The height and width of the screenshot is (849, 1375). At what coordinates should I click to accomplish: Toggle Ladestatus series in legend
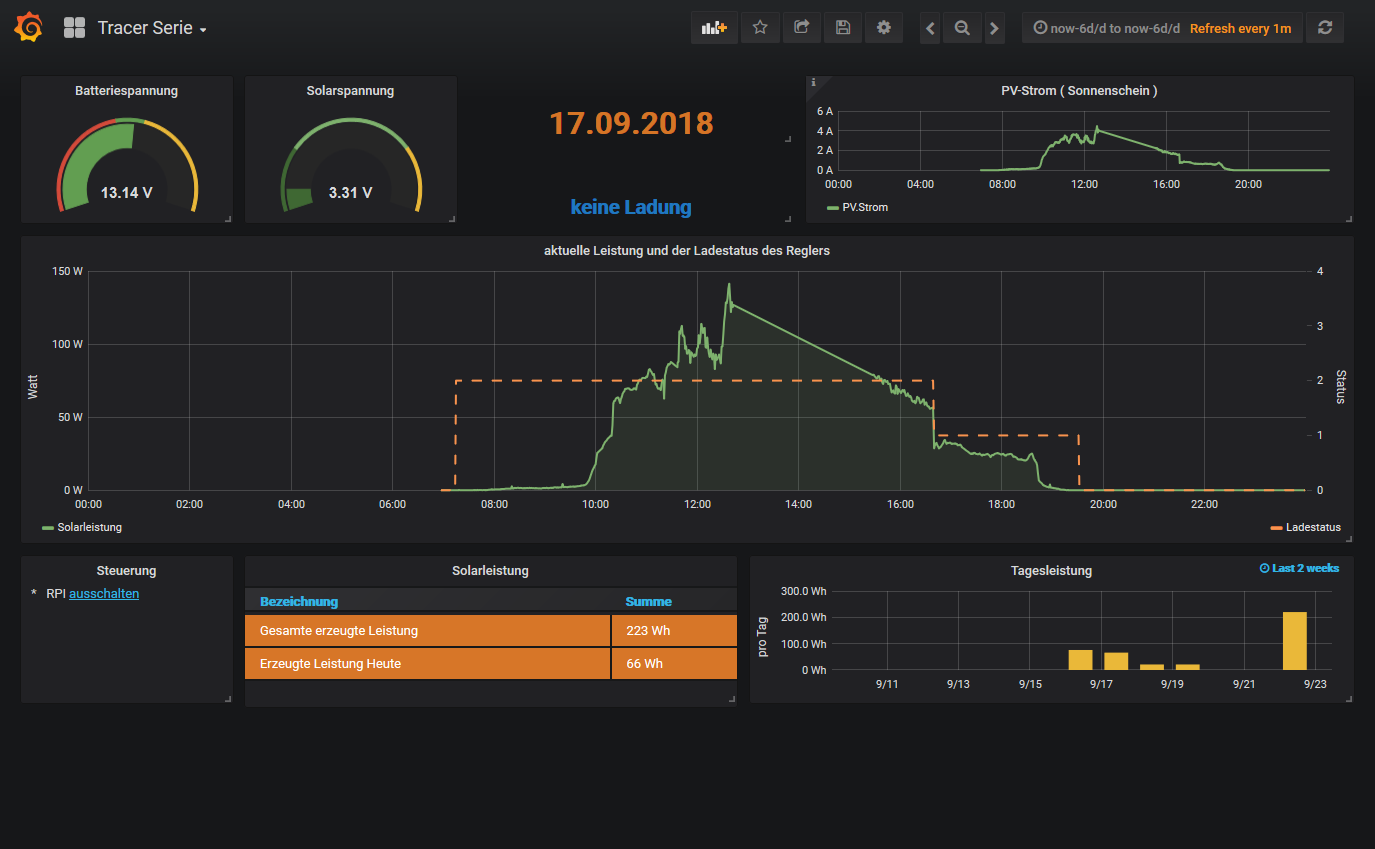[x=1312, y=527]
